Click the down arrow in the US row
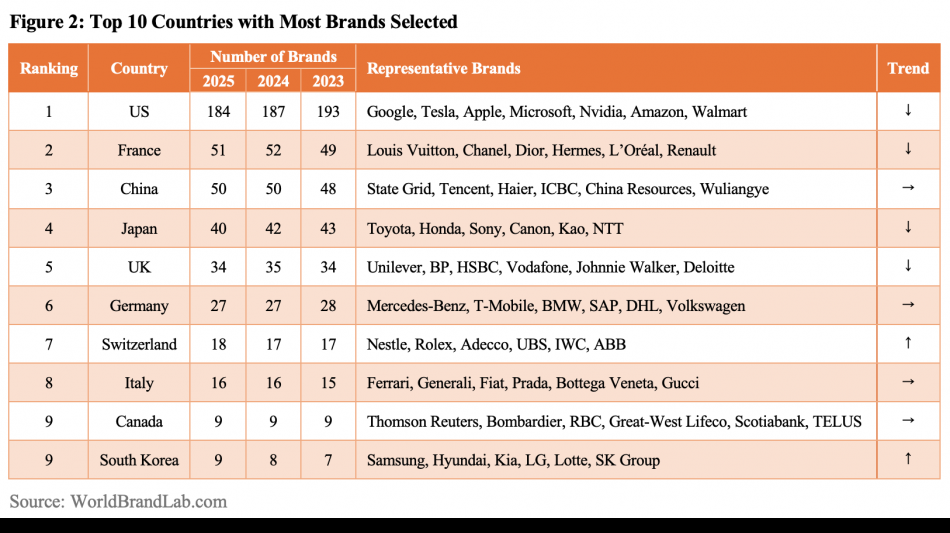This screenshot has height=533, width=950. (x=908, y=111)
